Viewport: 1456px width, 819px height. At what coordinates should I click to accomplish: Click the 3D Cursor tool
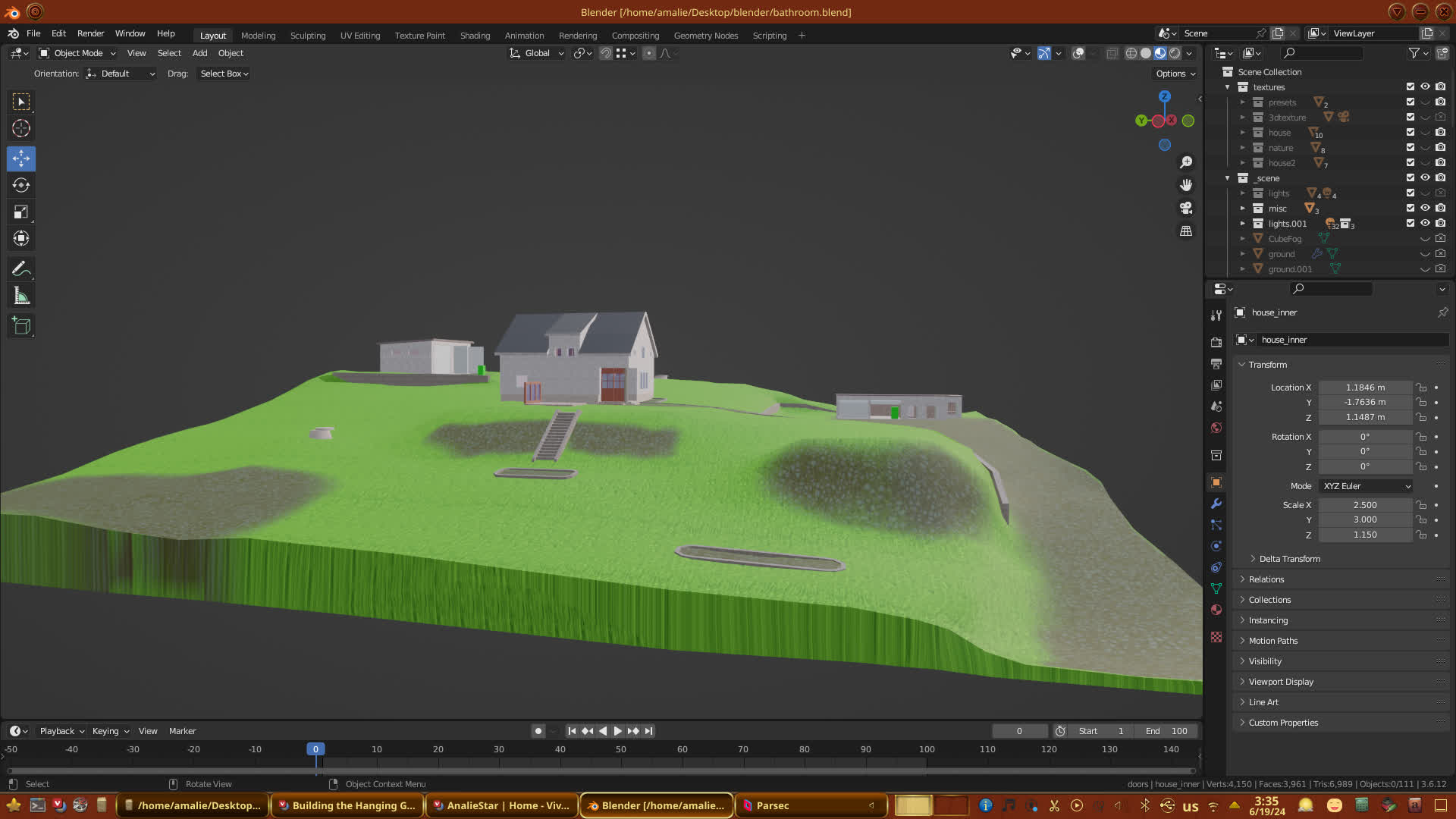[x=21, y=128]
